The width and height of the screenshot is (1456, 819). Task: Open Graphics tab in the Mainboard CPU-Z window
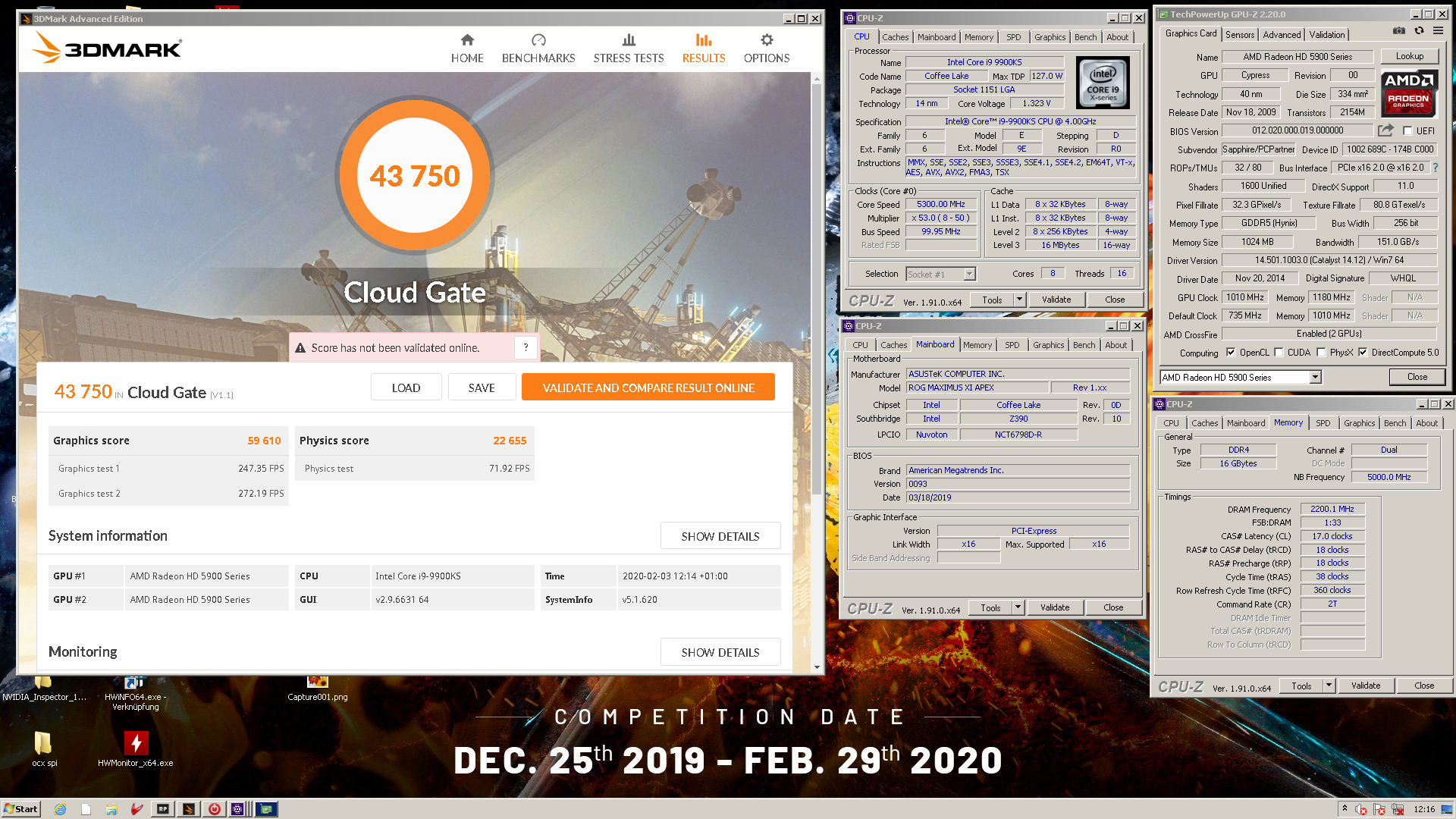1048,345
